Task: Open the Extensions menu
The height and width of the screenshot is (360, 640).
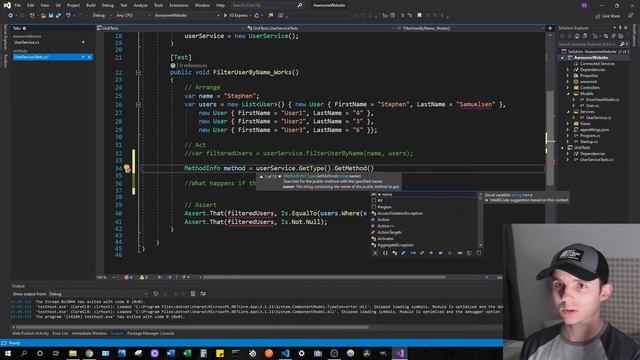Action: click(x=179, y=5)
